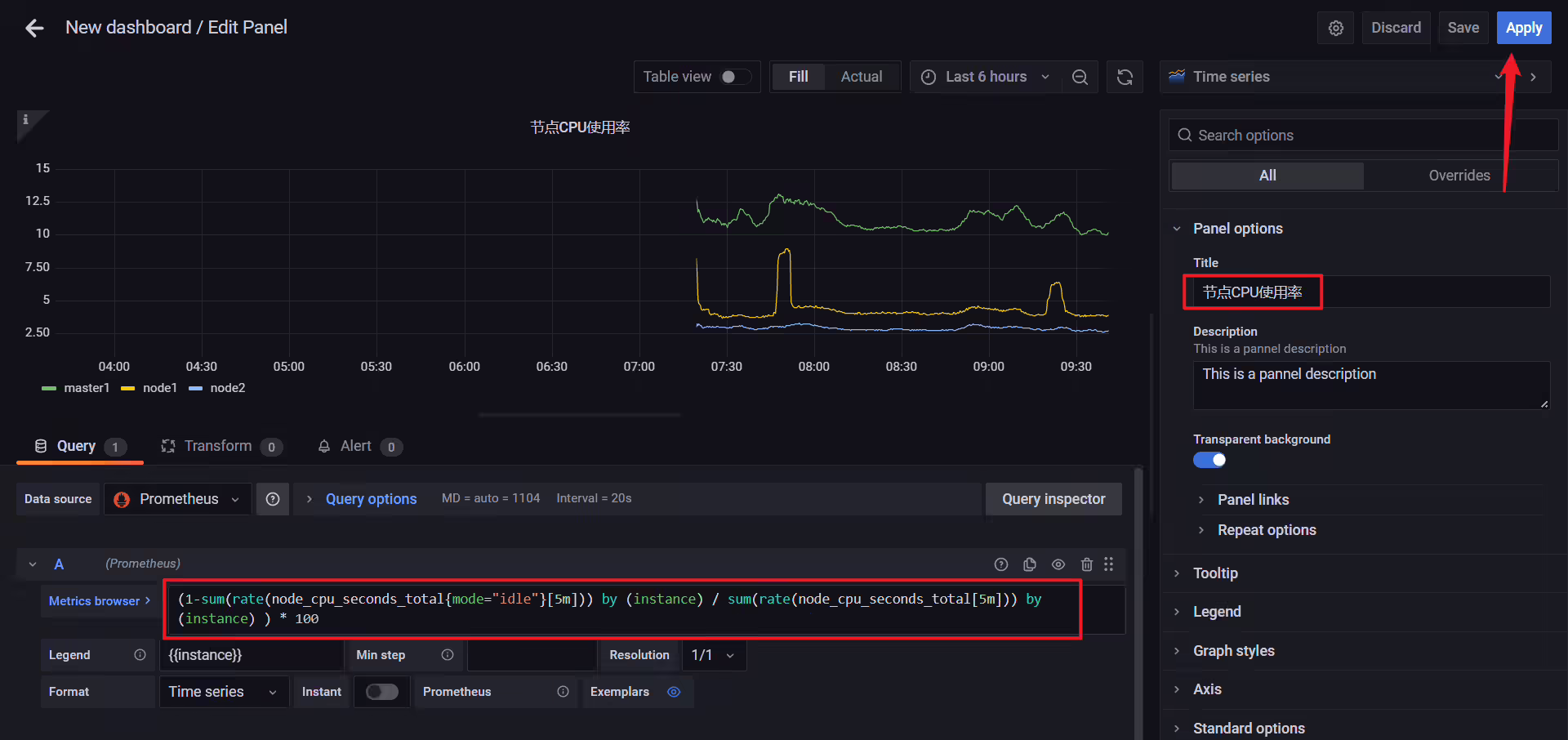
Task: Open Metrics browser
Action: click(x=100, y=601)
